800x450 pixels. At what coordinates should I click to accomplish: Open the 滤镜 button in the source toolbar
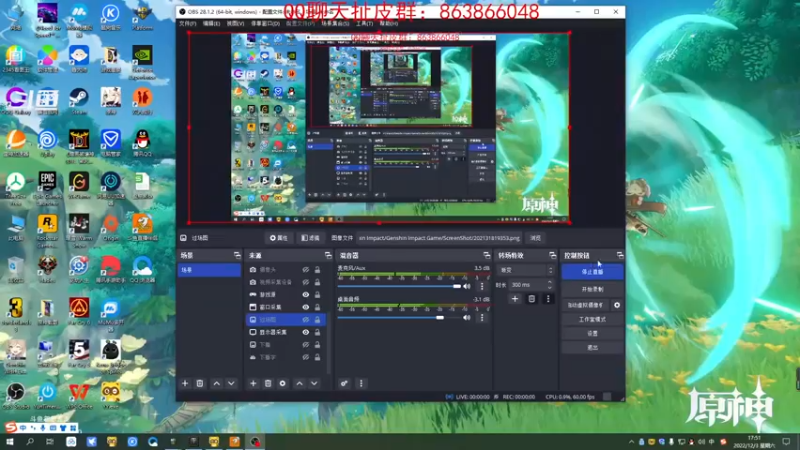pos(310,238)
